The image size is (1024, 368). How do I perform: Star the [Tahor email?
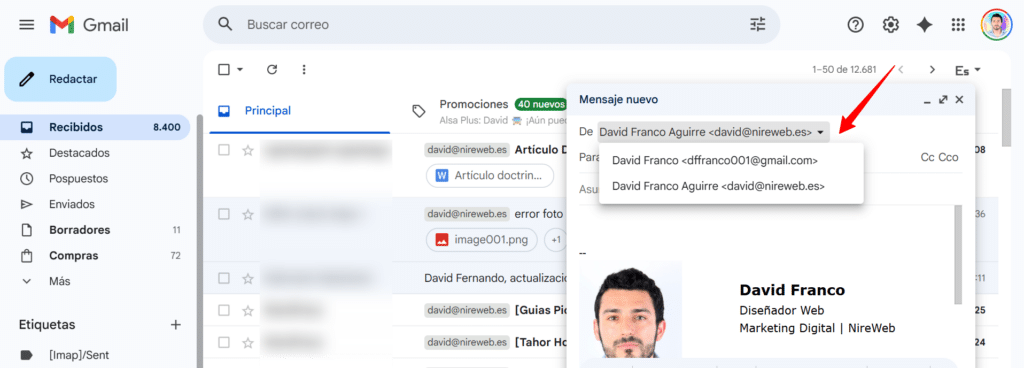pyautogui.click(x=248, y=343)
